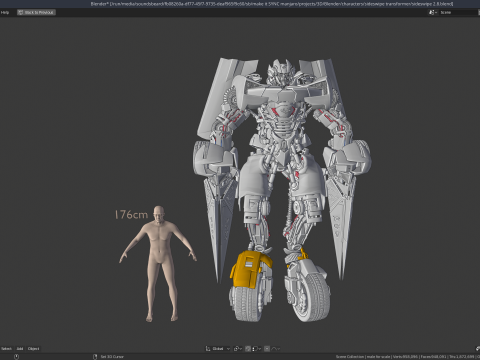This screenshot has height=360, width=480.
Task: Open proportional falloff curve dropdown
Action: (276, 349)
